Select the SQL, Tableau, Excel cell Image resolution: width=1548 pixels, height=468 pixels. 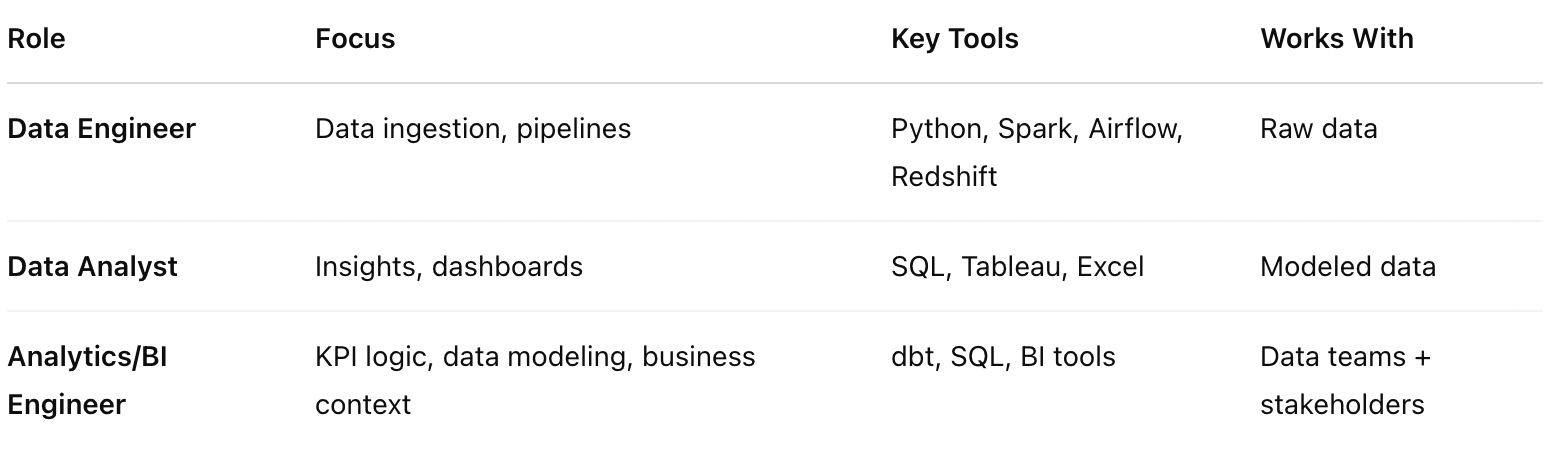tap(1017, 267)
